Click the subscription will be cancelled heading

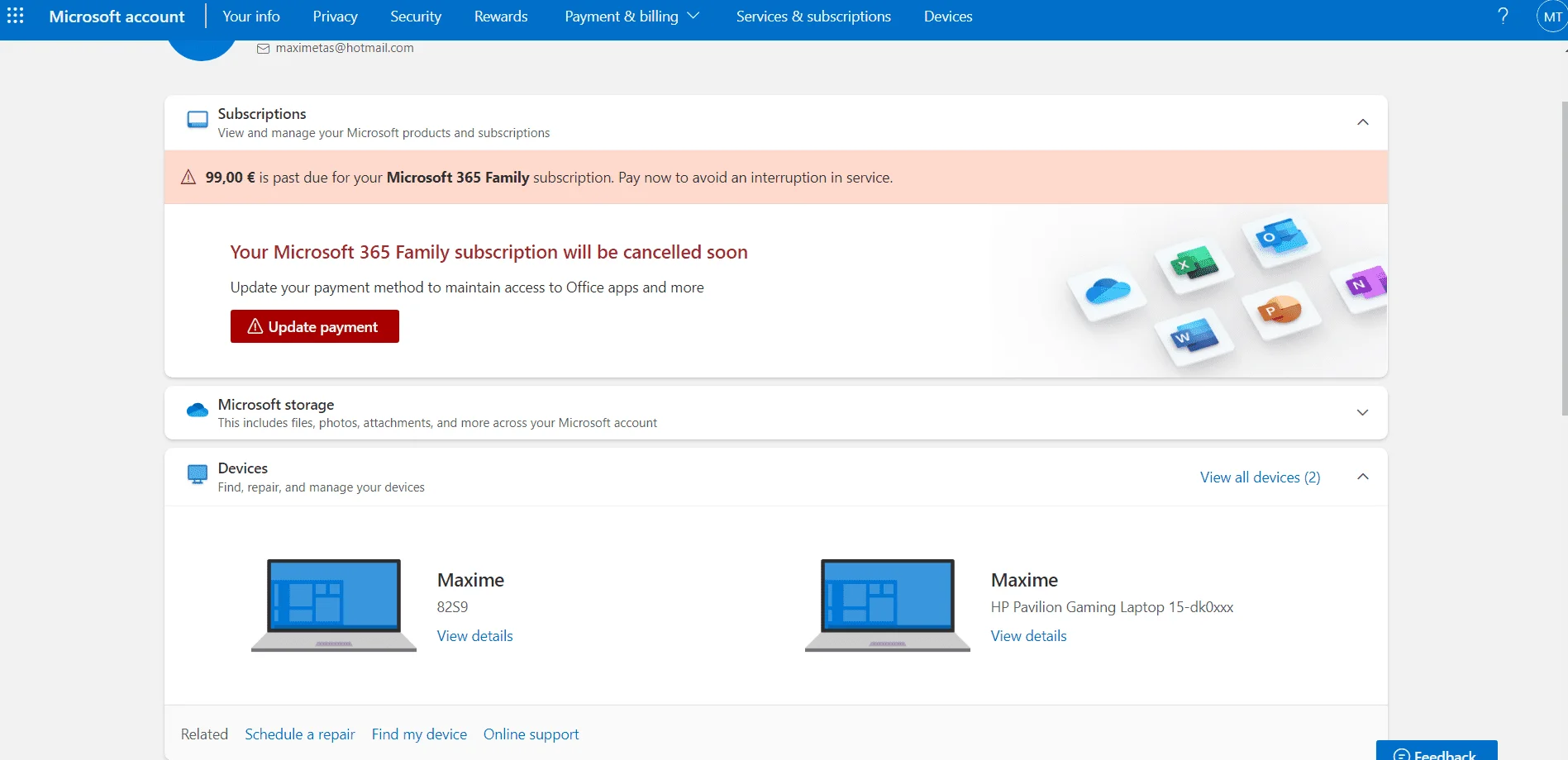(489, 252)
